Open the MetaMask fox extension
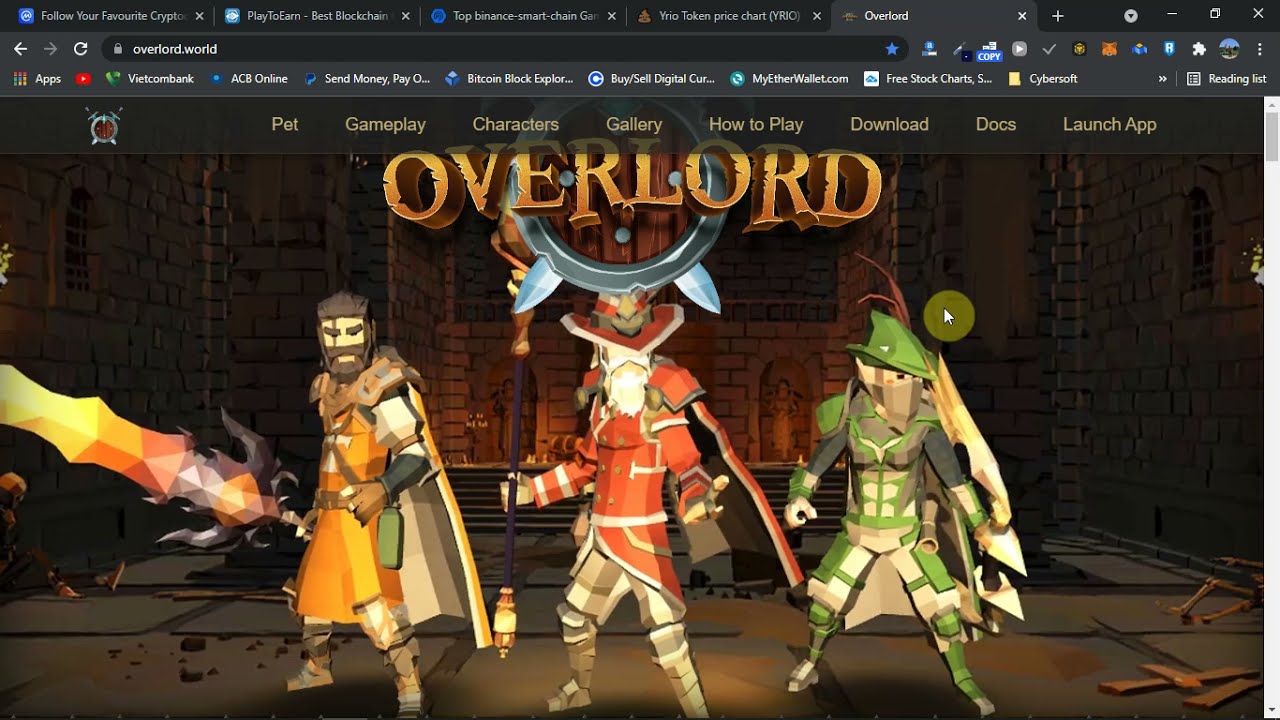 (1109, 48)
